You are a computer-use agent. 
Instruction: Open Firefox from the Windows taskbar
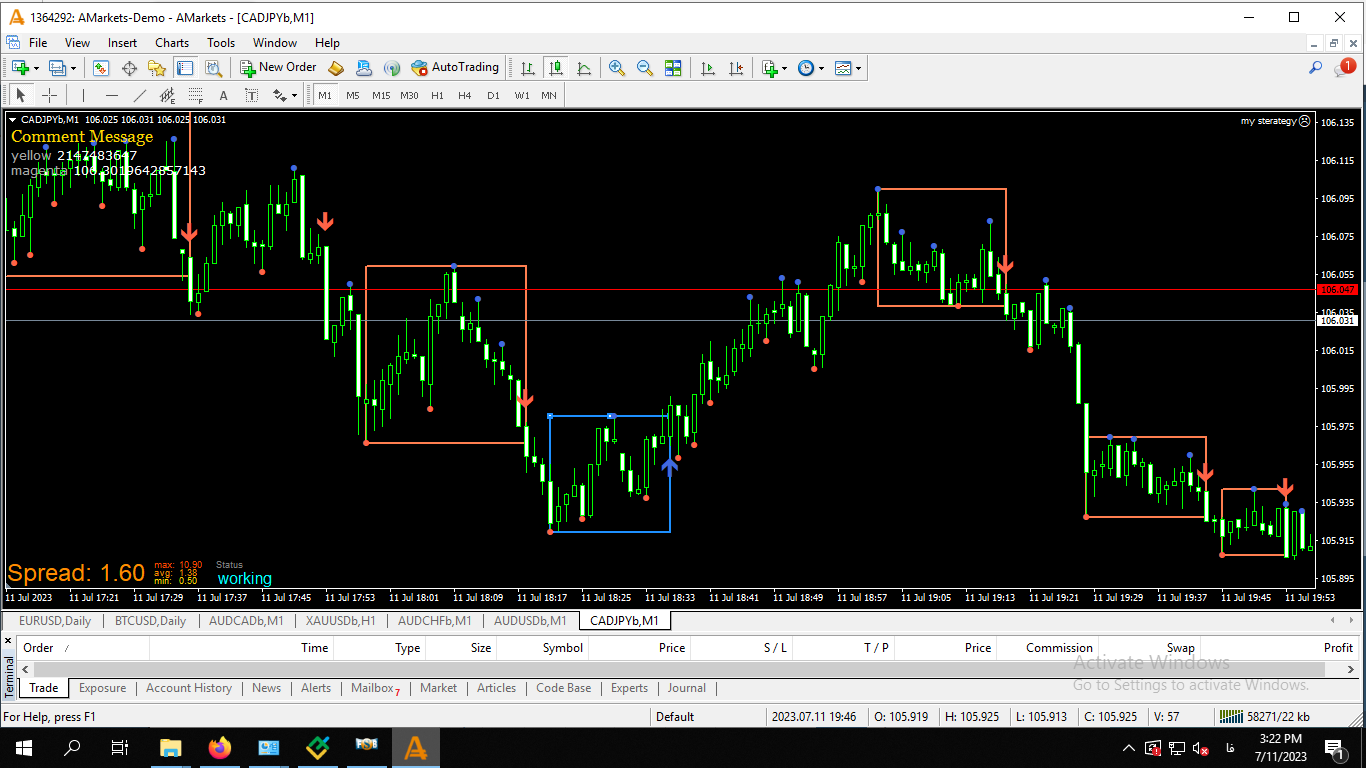tap(219, 748)
